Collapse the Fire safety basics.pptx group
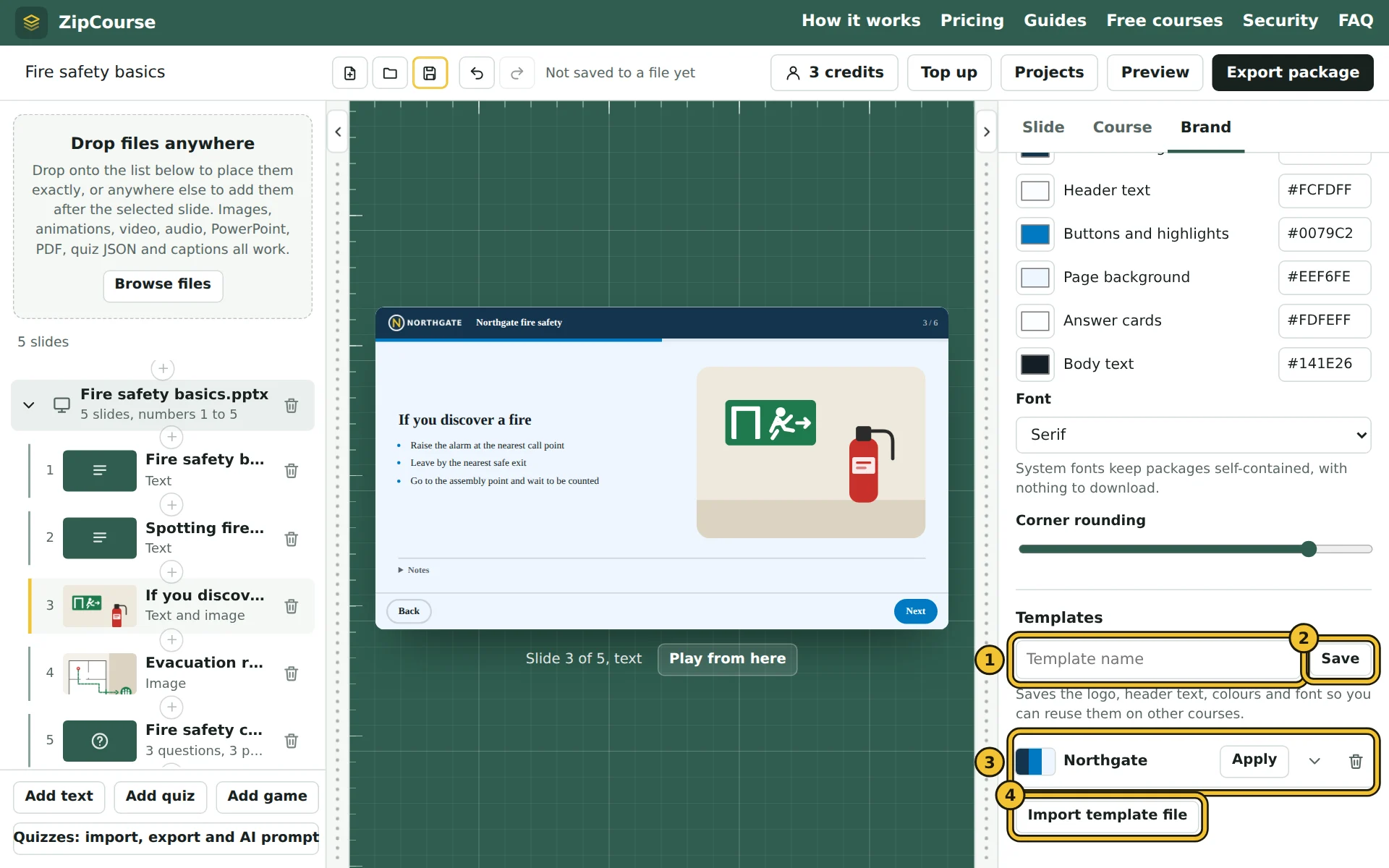This screenshot has width=1389, height=868. click(x=29, y=405)
